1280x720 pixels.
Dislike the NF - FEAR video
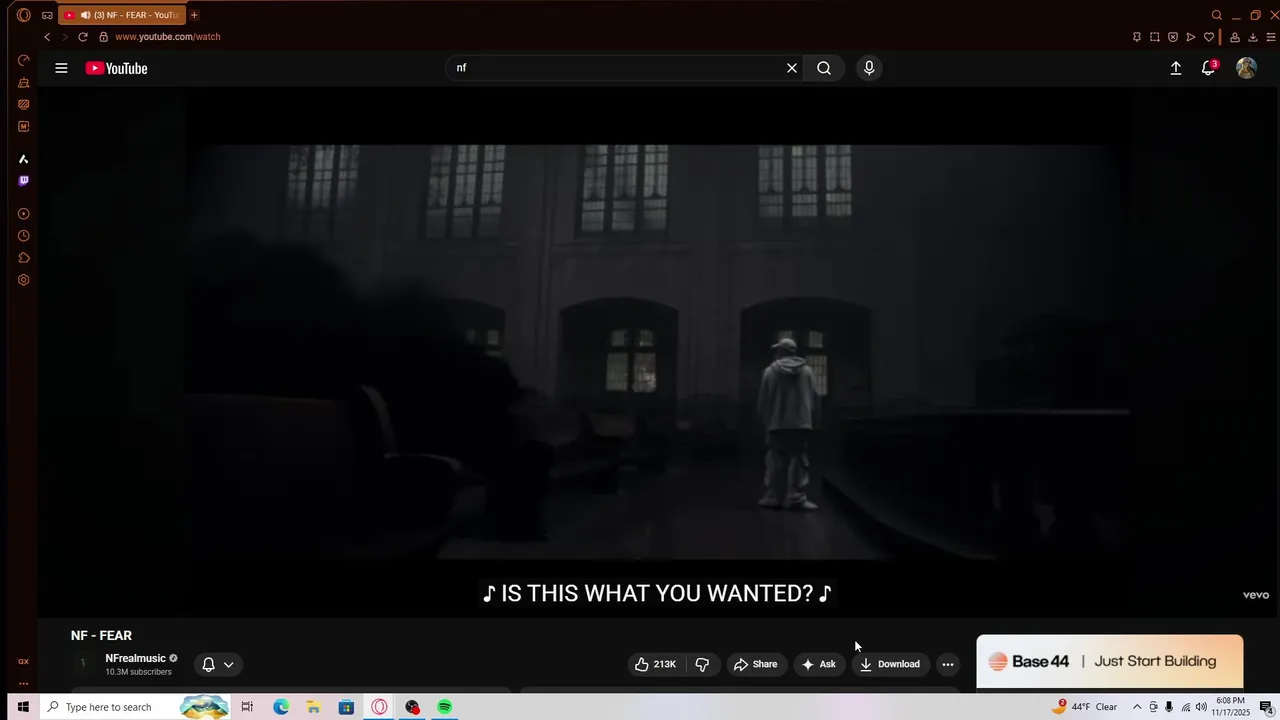(702, 664)
